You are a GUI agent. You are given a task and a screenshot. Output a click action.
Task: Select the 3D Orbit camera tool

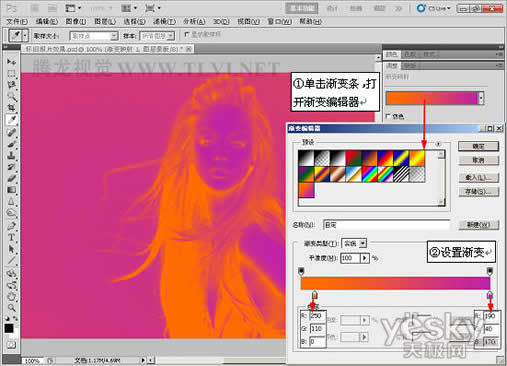pyautogui.click(x=11, y=285)
